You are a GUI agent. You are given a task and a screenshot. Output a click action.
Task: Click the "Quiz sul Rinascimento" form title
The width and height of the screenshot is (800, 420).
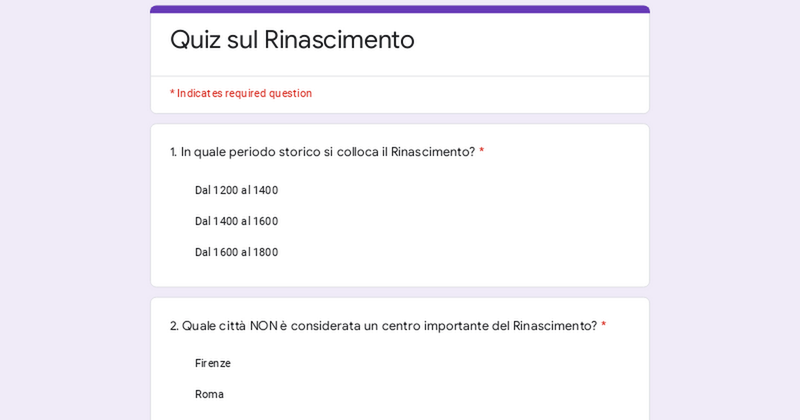[x=292, y=40]
